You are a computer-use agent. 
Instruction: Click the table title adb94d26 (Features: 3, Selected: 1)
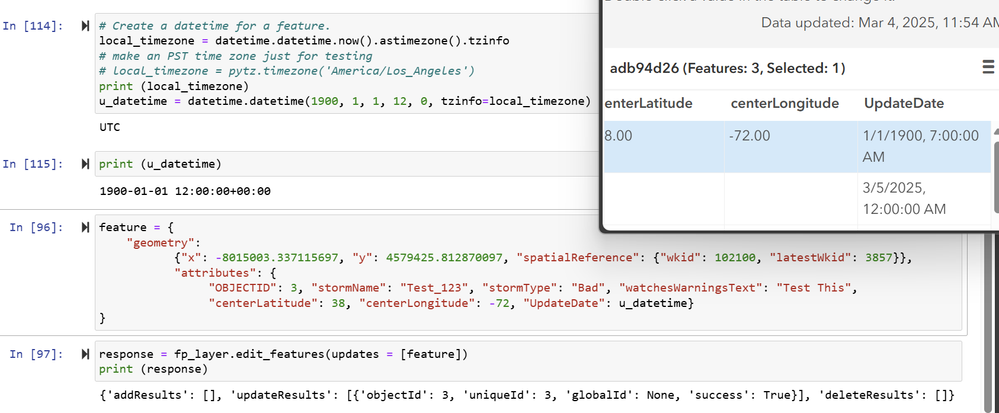click(728, 68)
